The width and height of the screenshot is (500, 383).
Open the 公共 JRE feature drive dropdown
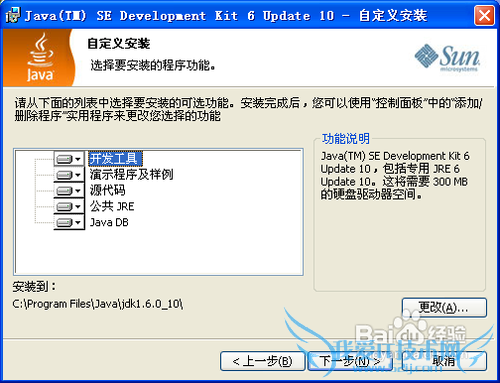coord(69,207)
